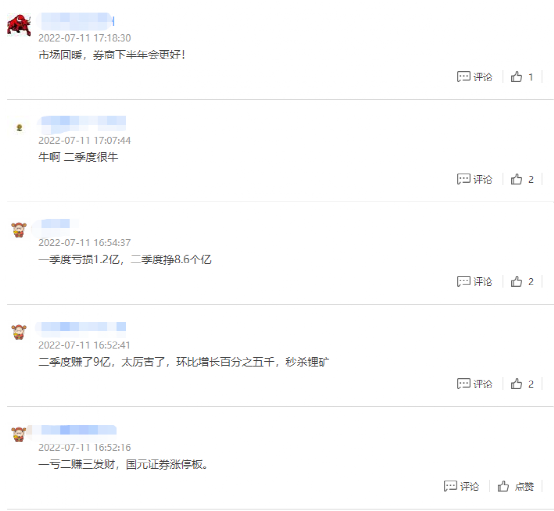Reply to 一季度亏损1.2亿 comment via 评论
Screen dimensions: 554x511
pyautogui.click(x=474, y=281)
